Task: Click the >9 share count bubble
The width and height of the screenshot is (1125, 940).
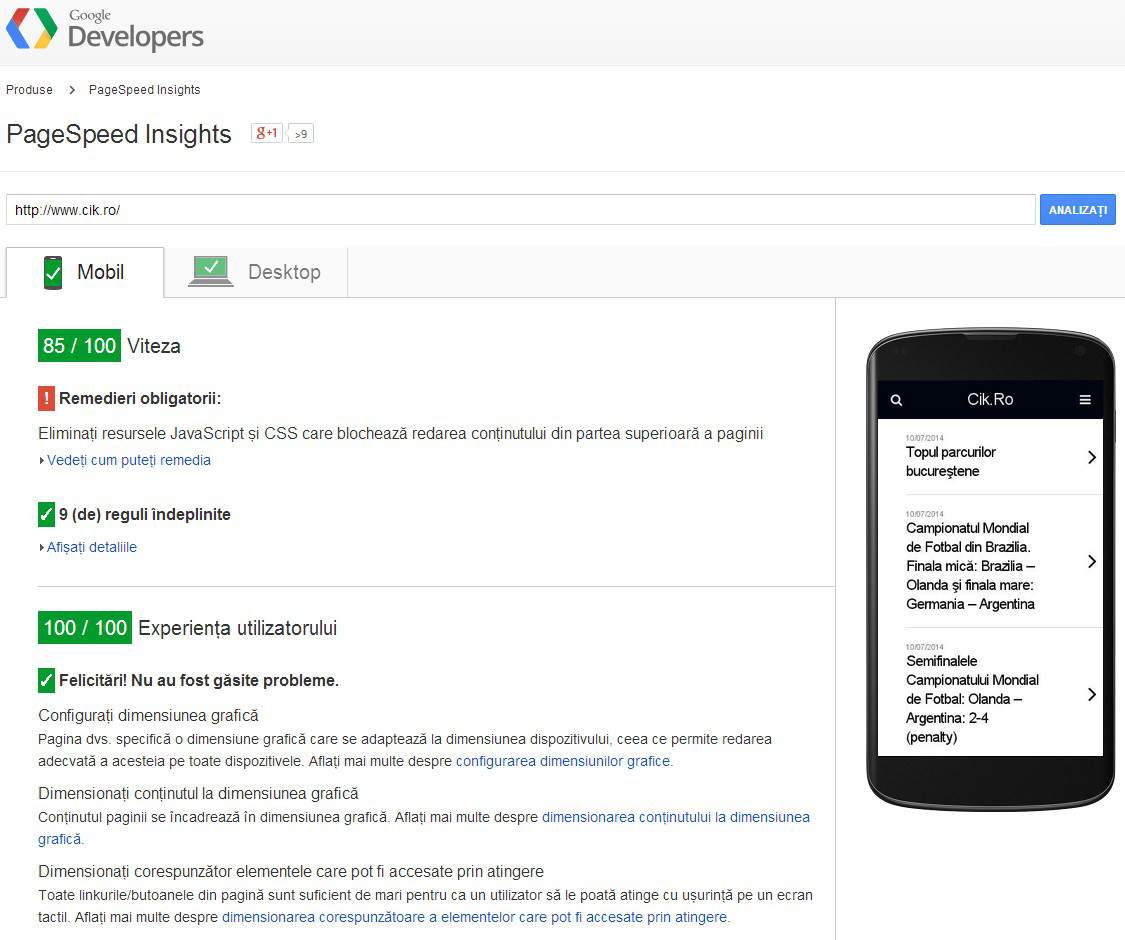Action: coord(301,133)
